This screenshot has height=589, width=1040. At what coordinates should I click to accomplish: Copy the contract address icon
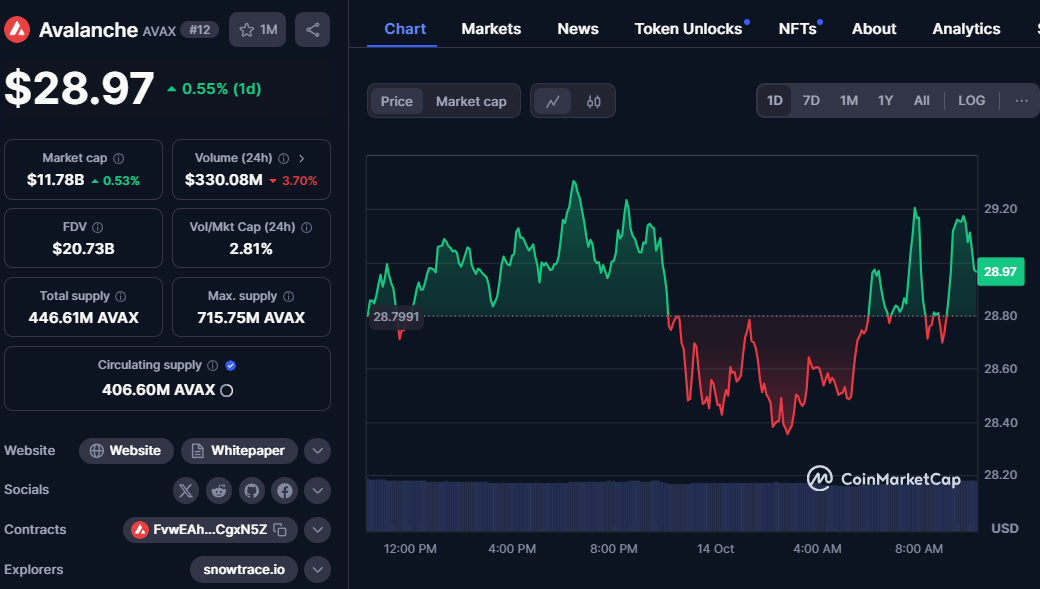pyautogui.click(x=280, y=530)
